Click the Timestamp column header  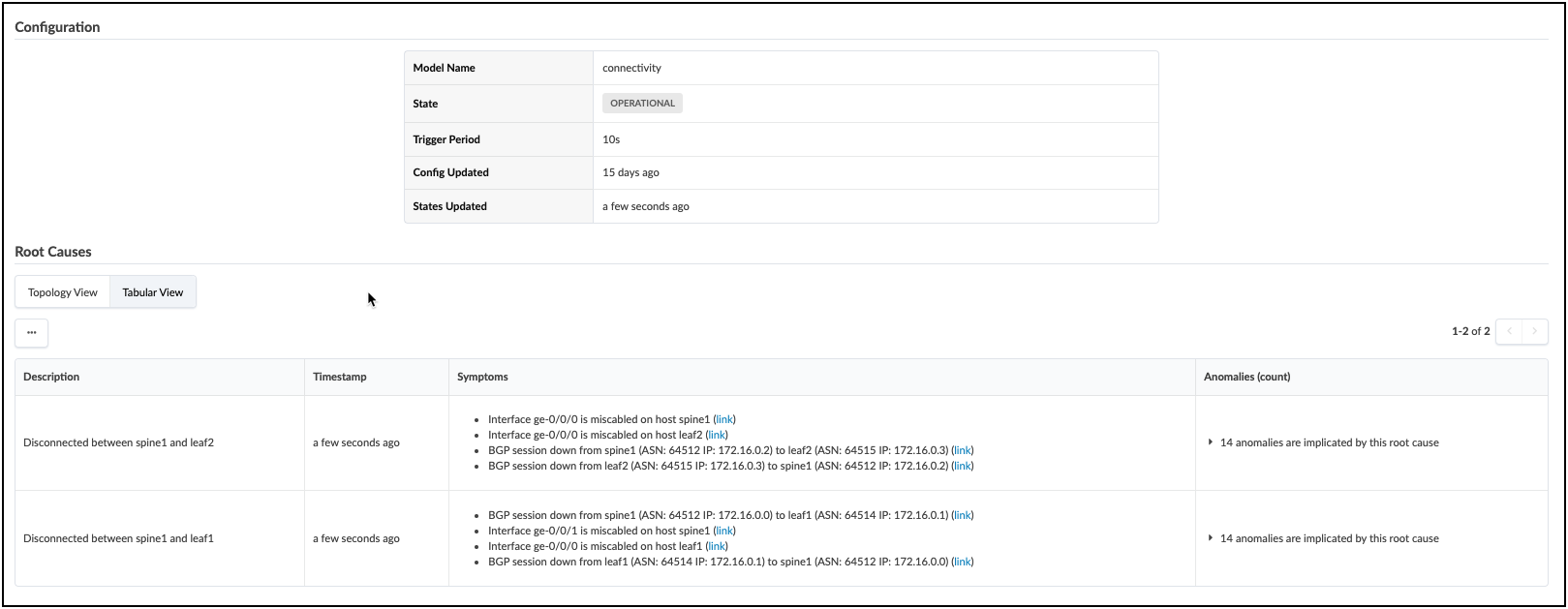[340, 377]
